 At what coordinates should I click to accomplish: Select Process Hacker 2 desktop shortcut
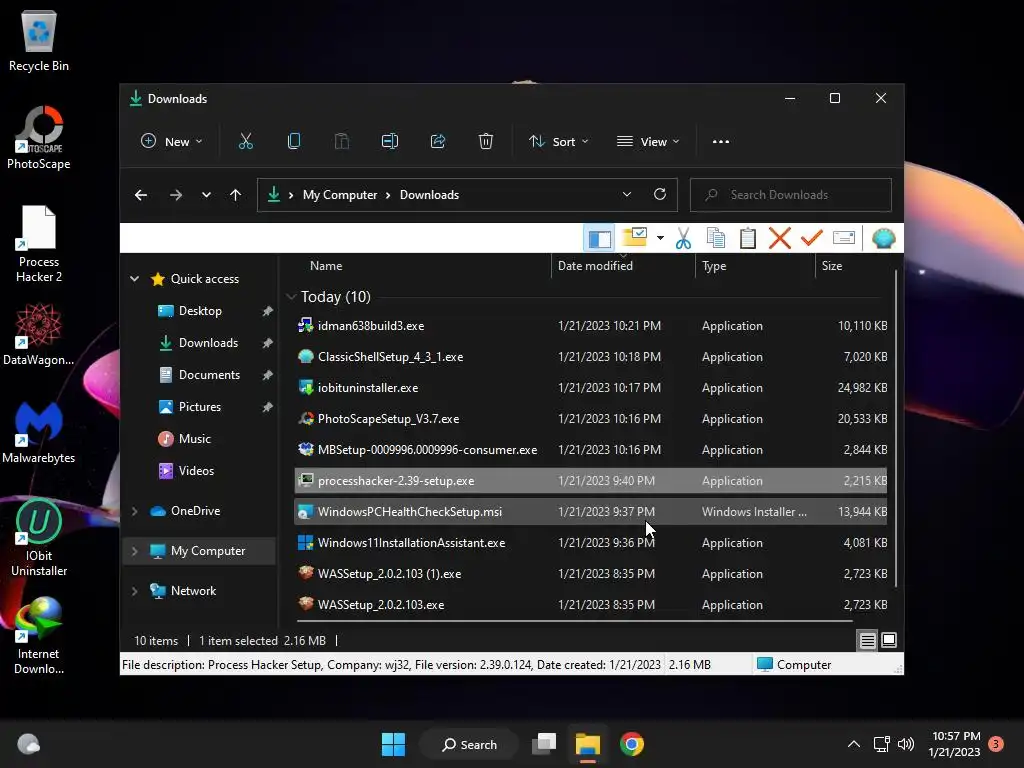[39, 244]
